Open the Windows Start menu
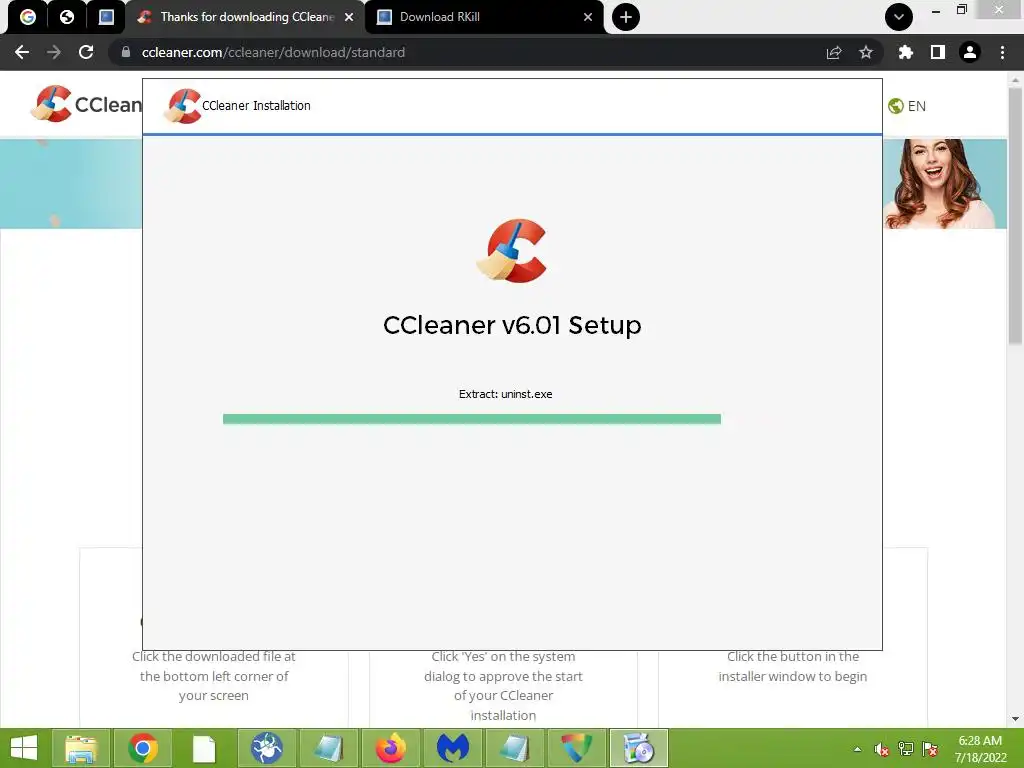Viewport: 1024px width, 768px height. (x=24, y=748)
